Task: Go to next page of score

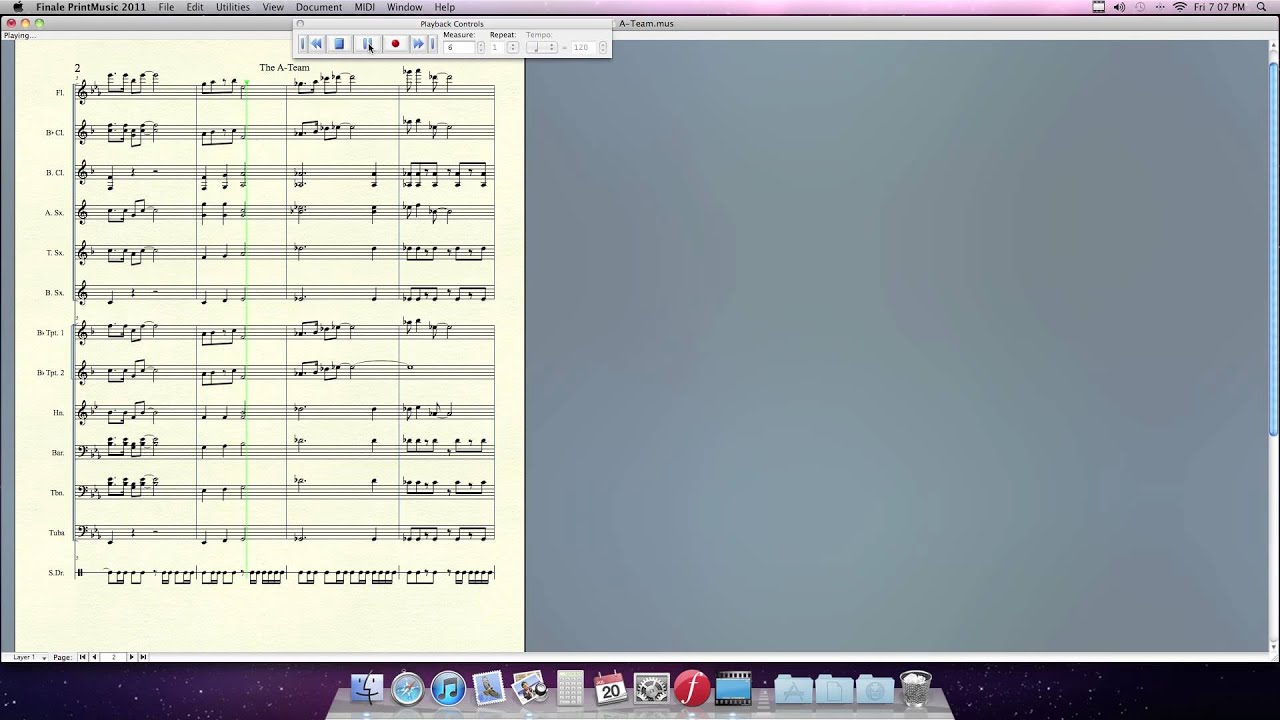Action: [131, 657]
